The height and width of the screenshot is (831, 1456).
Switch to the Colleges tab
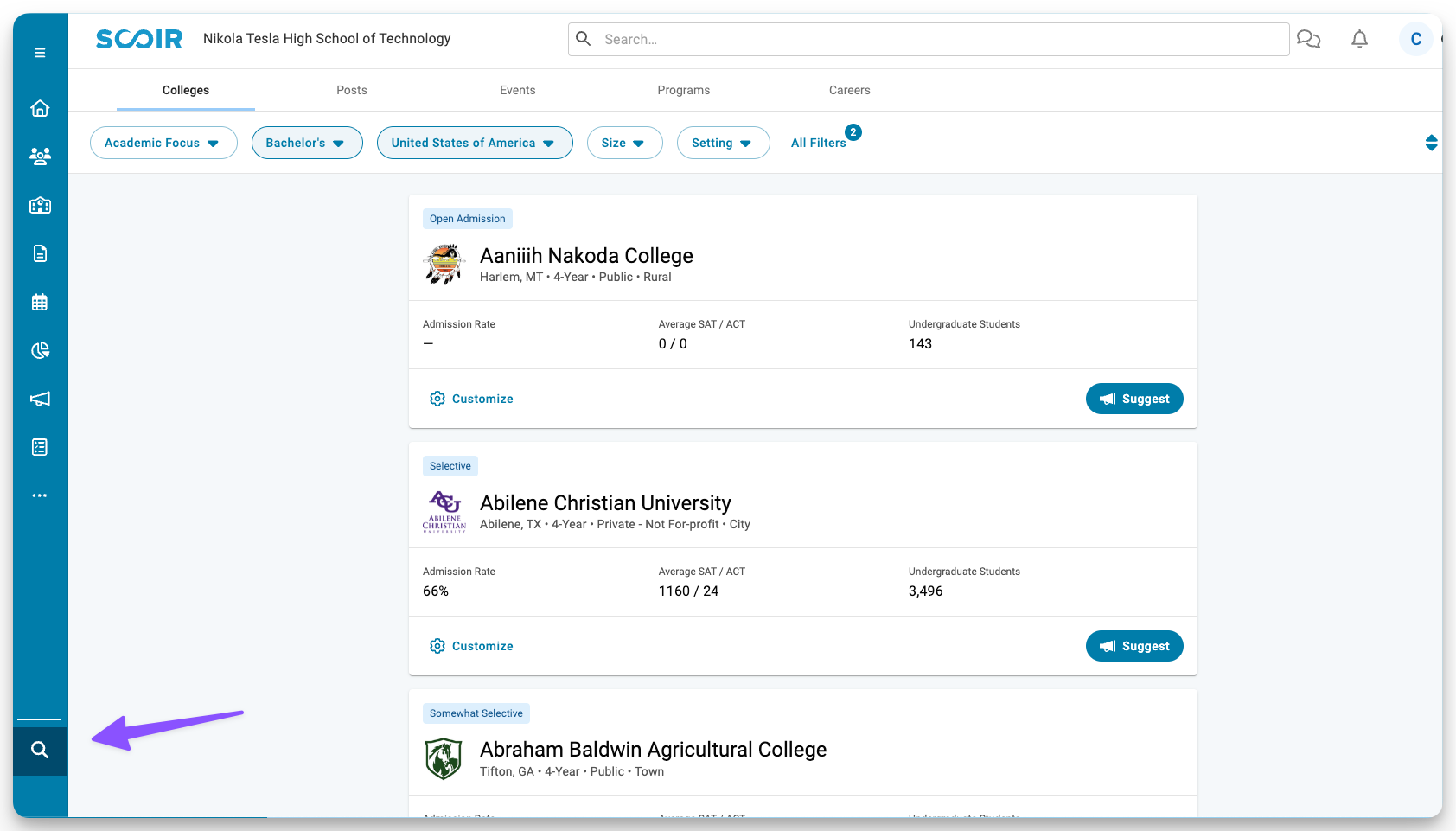click(x=186, y=90)
